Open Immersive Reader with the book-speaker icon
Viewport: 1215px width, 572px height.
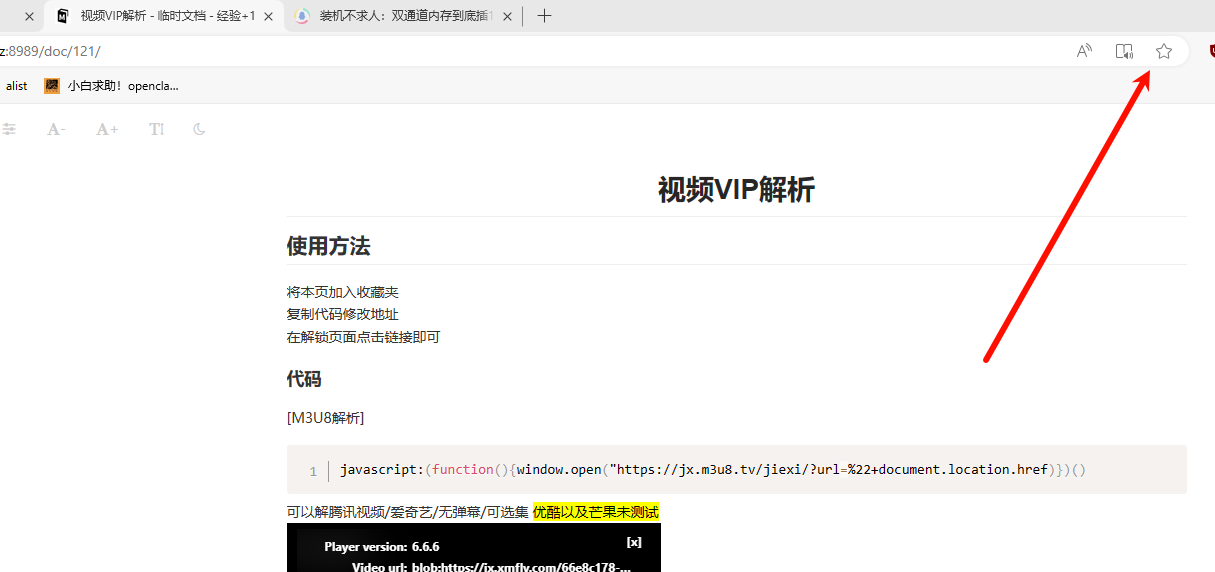pyautogui.click(x=1124, y=52)
